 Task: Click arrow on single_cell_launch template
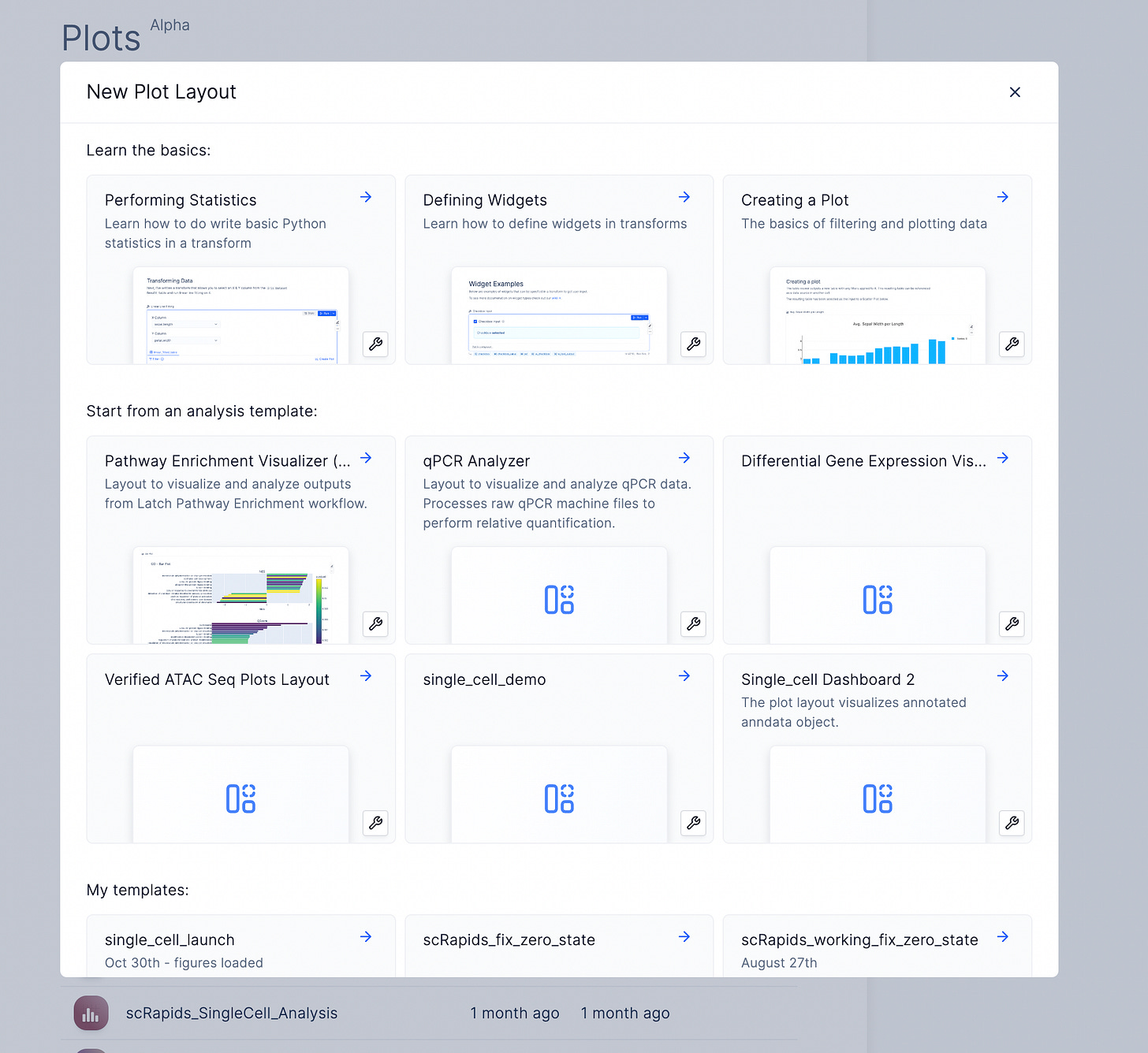(x=366, y=936)
